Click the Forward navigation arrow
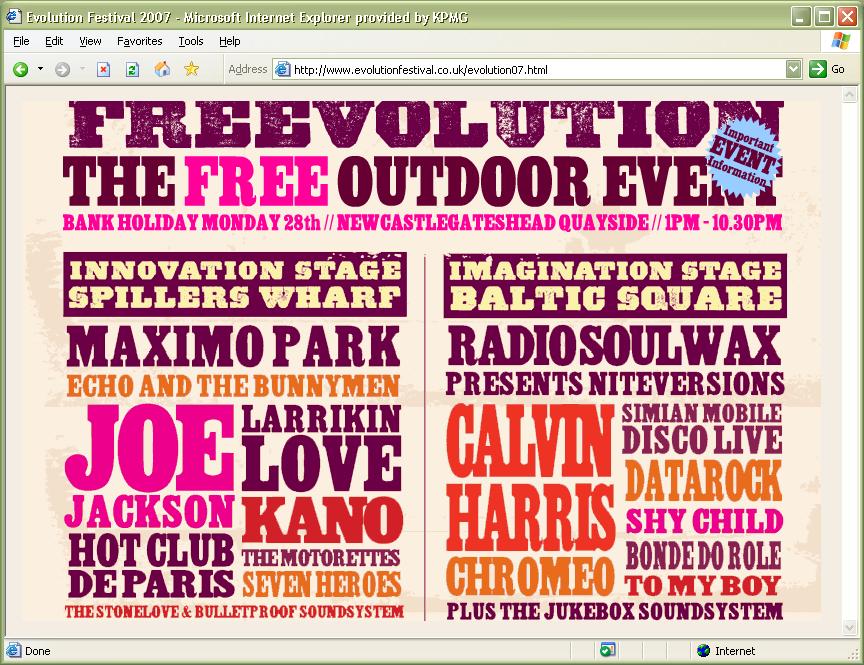The image size is (864, 665). click(x=62, y=69)
